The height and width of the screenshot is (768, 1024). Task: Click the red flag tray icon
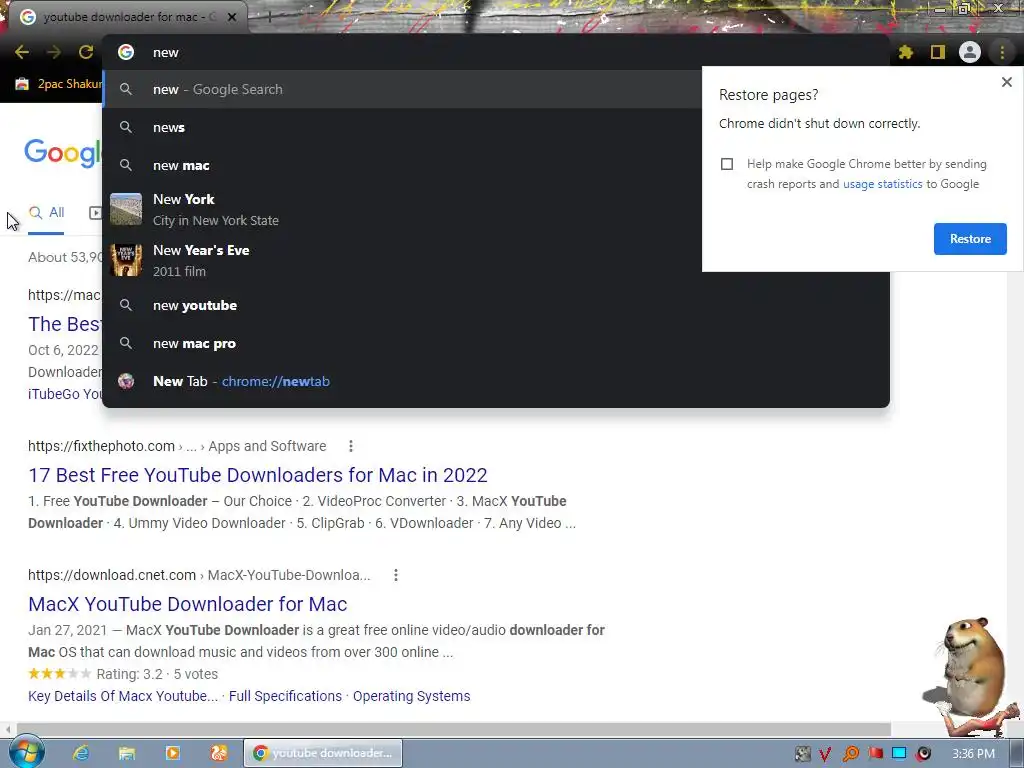875,754
